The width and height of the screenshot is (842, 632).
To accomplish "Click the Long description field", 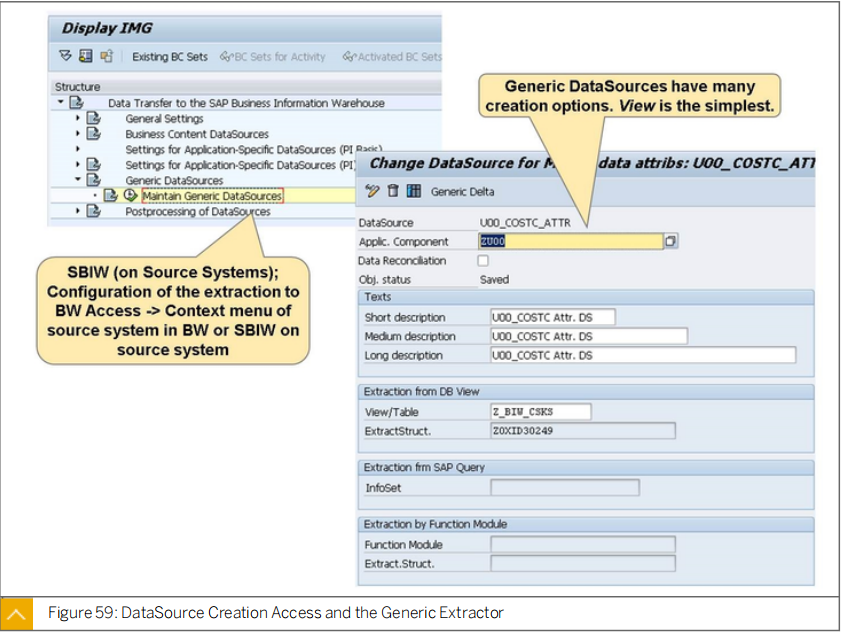I will coord(643,355).
